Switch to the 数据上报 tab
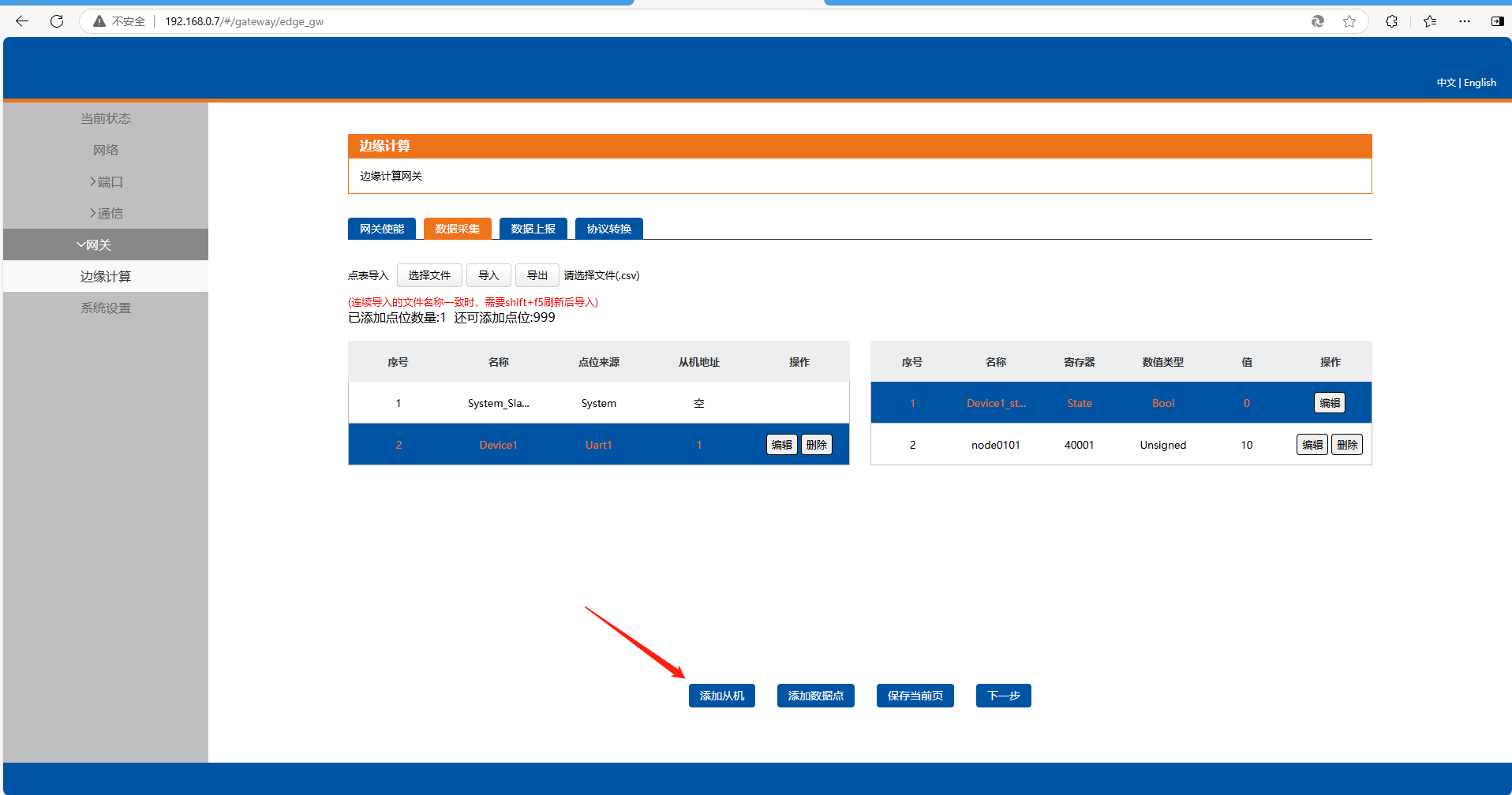 coord(533,229)
